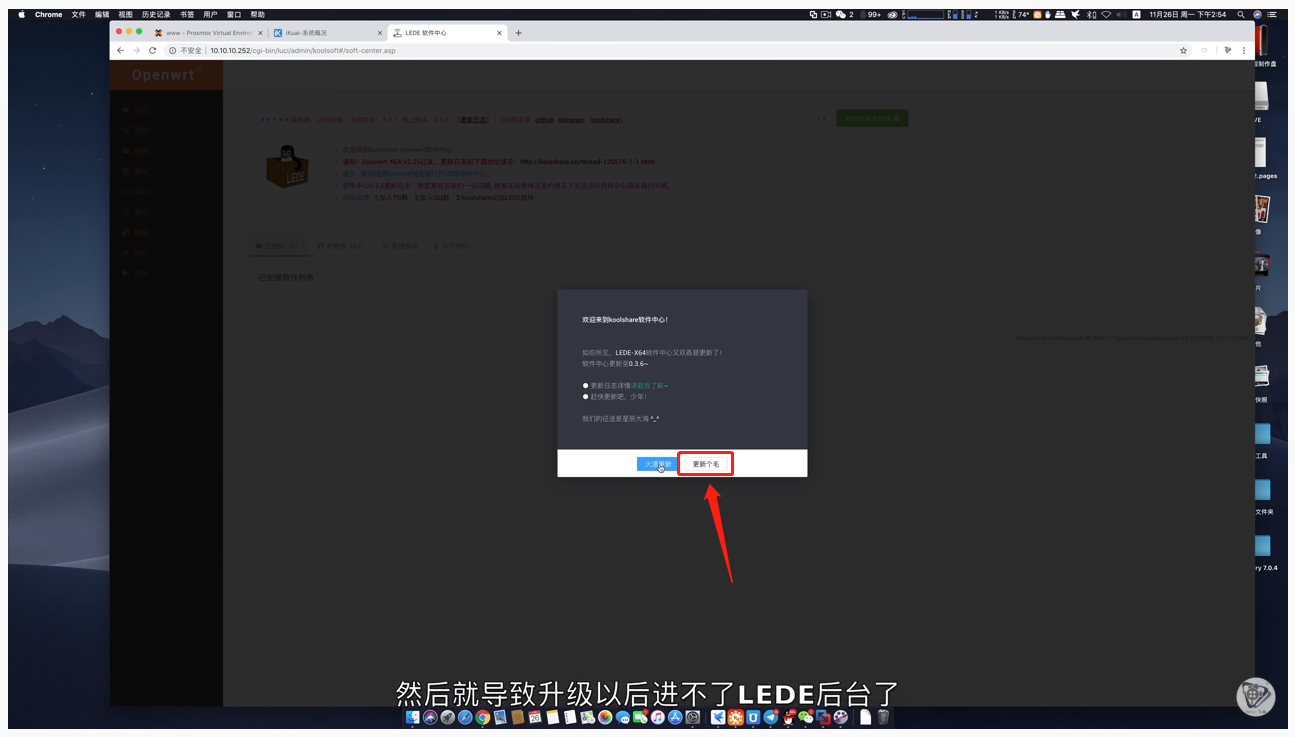Viewport: 1295px width, 737px height.
Task: Open the 视图 view menu
Action: pos(125,15)
